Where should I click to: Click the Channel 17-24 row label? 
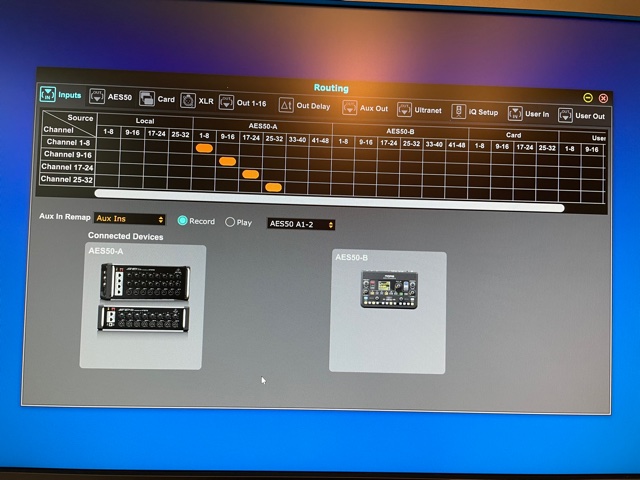coord(67,167)
